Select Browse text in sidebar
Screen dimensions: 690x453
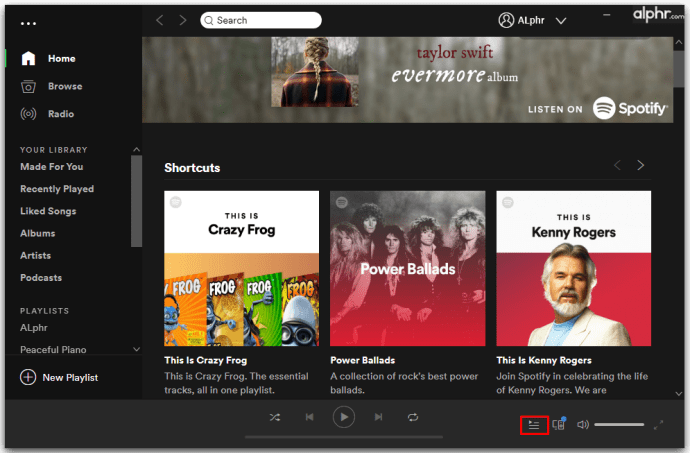(x=65, y=86)
